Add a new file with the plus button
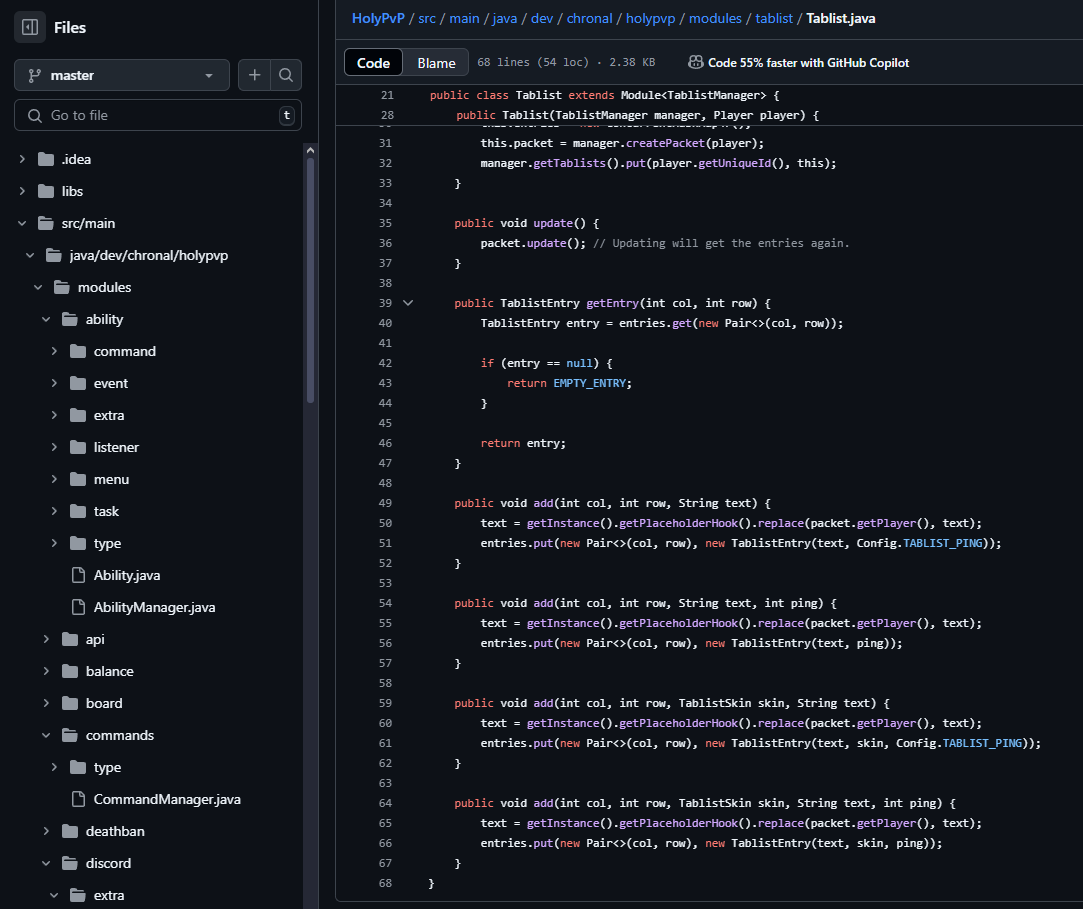Image resolution: width=1083 pixels, height=909 pixels. [x=254, y=75]
